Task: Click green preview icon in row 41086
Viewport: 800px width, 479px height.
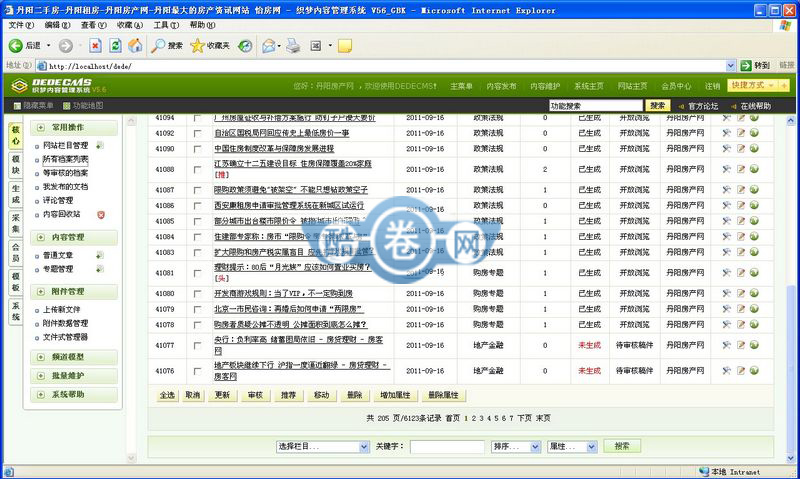Action: click(754, 205)
